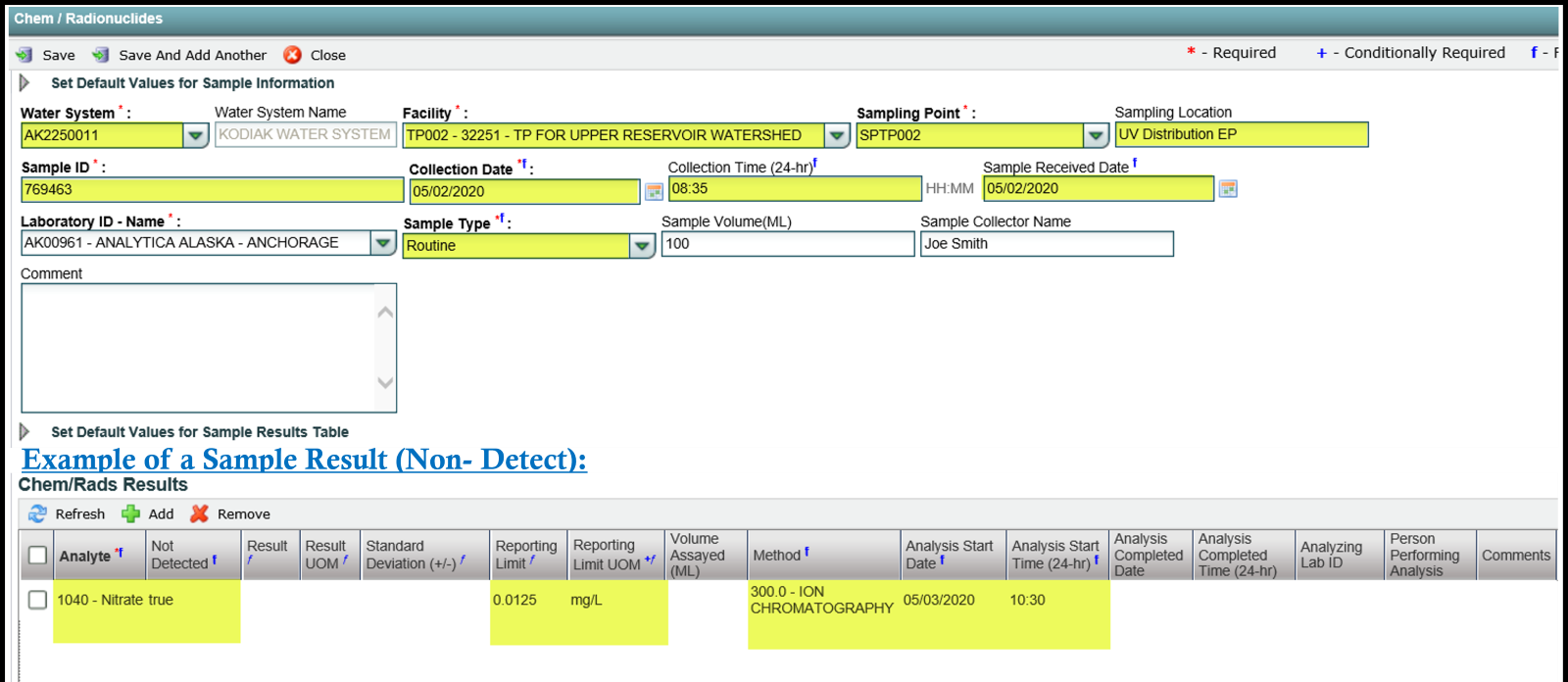Screen dimensions: 1568x682
Task: Click the red Close icon
Action: [292, 55]
